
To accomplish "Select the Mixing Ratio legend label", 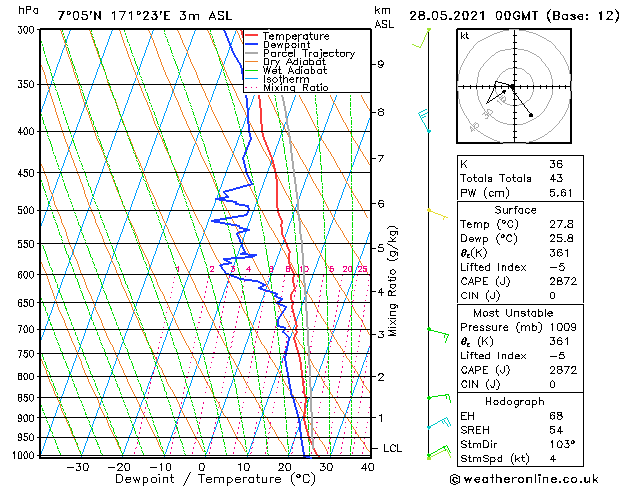I will (296, 87).
